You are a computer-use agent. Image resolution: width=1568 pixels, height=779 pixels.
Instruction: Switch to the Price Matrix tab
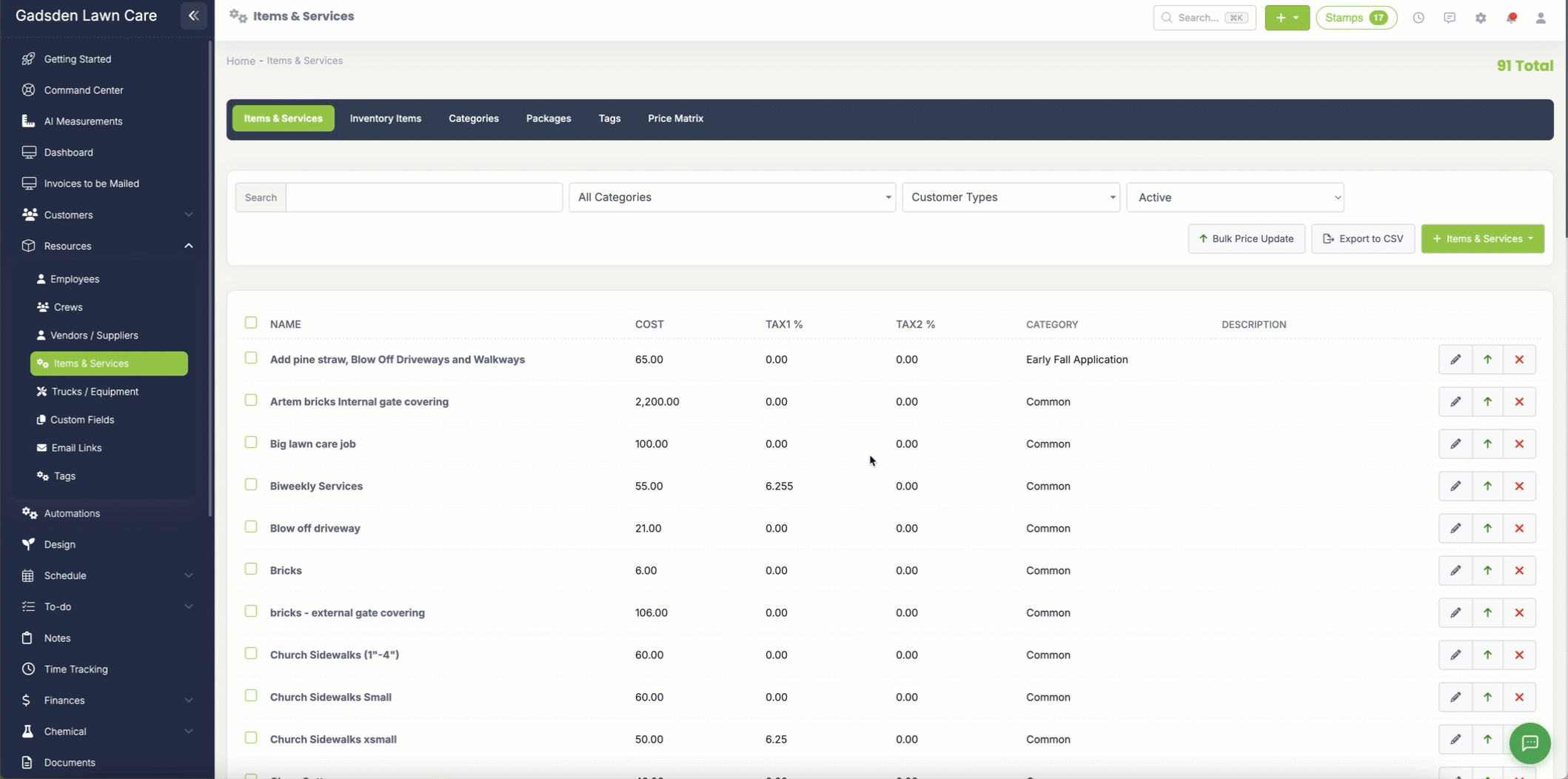pos(675,118)
